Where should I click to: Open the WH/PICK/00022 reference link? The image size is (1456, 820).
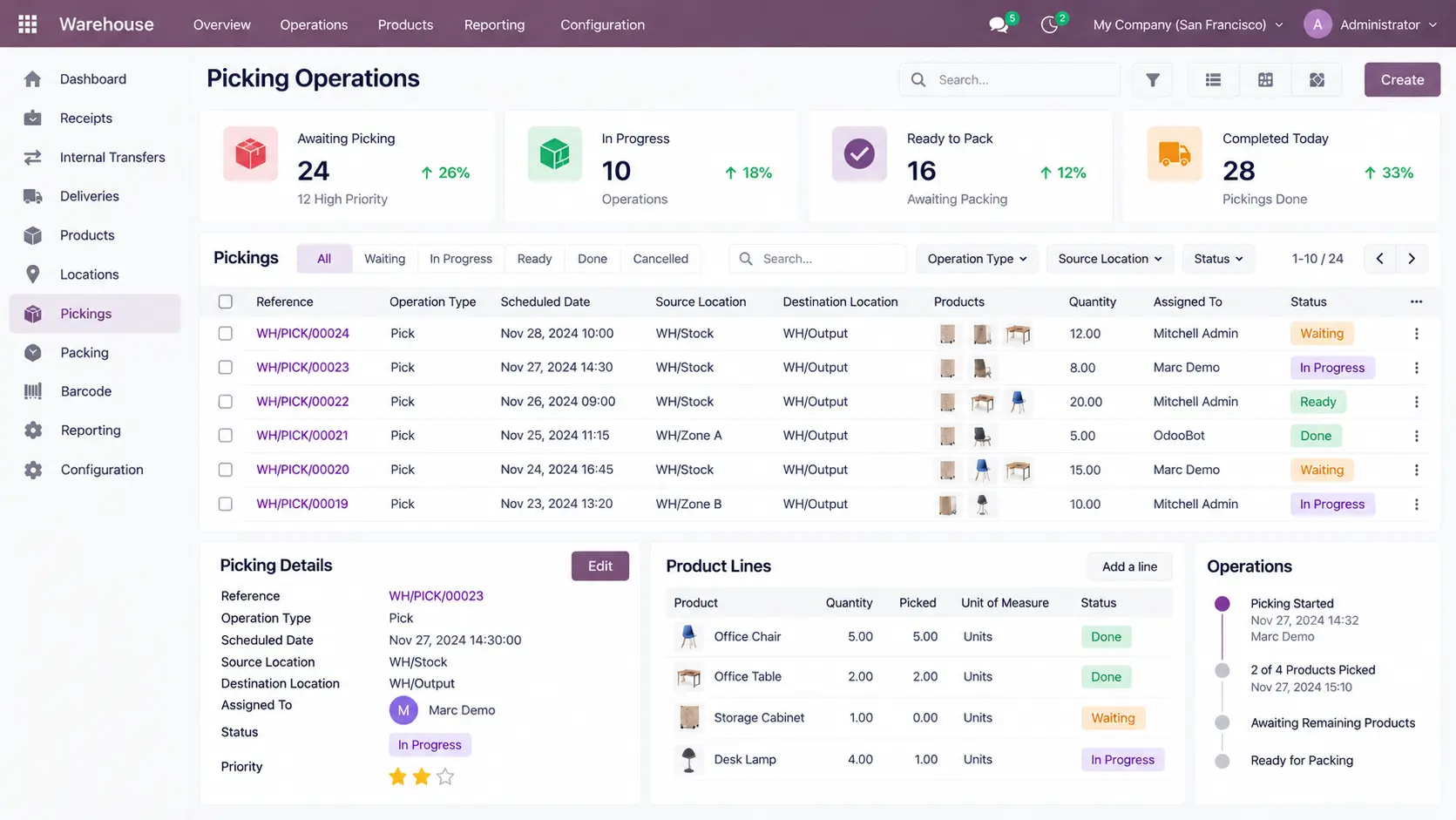coord(302,402)
